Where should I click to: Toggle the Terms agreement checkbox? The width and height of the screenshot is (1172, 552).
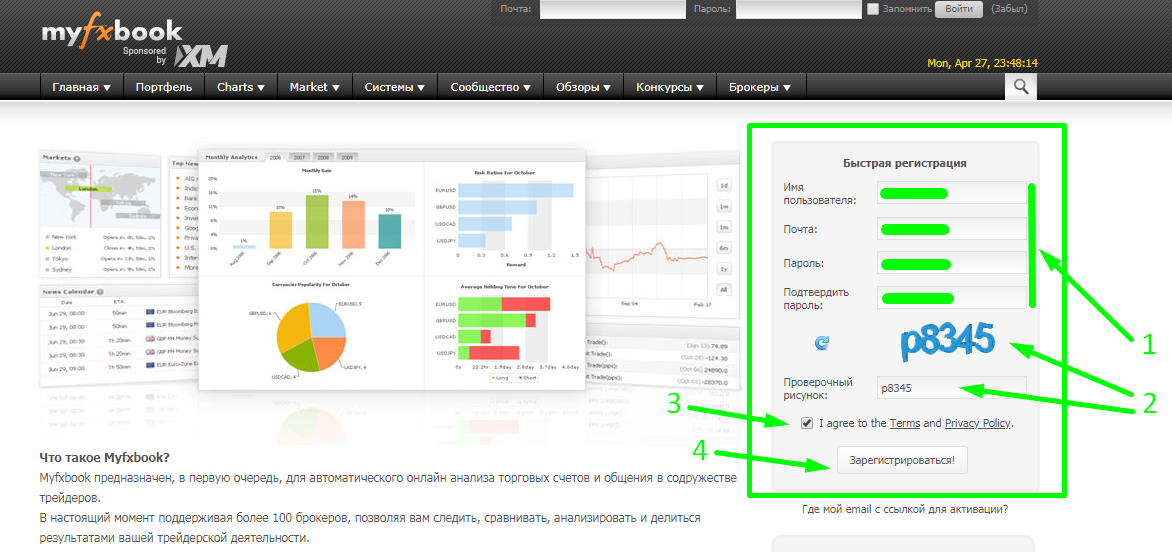click(x=806, y=424)
